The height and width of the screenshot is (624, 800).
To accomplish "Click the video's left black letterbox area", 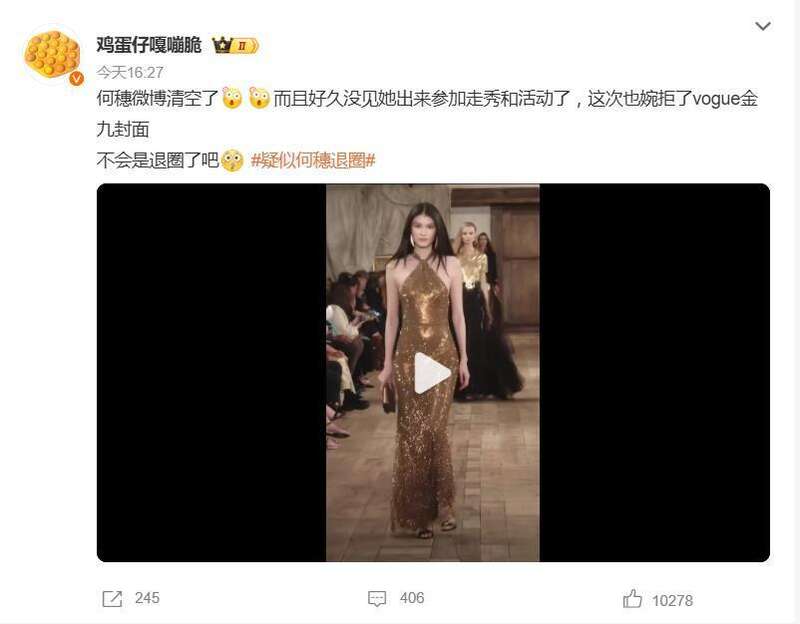I will [211, 373].
